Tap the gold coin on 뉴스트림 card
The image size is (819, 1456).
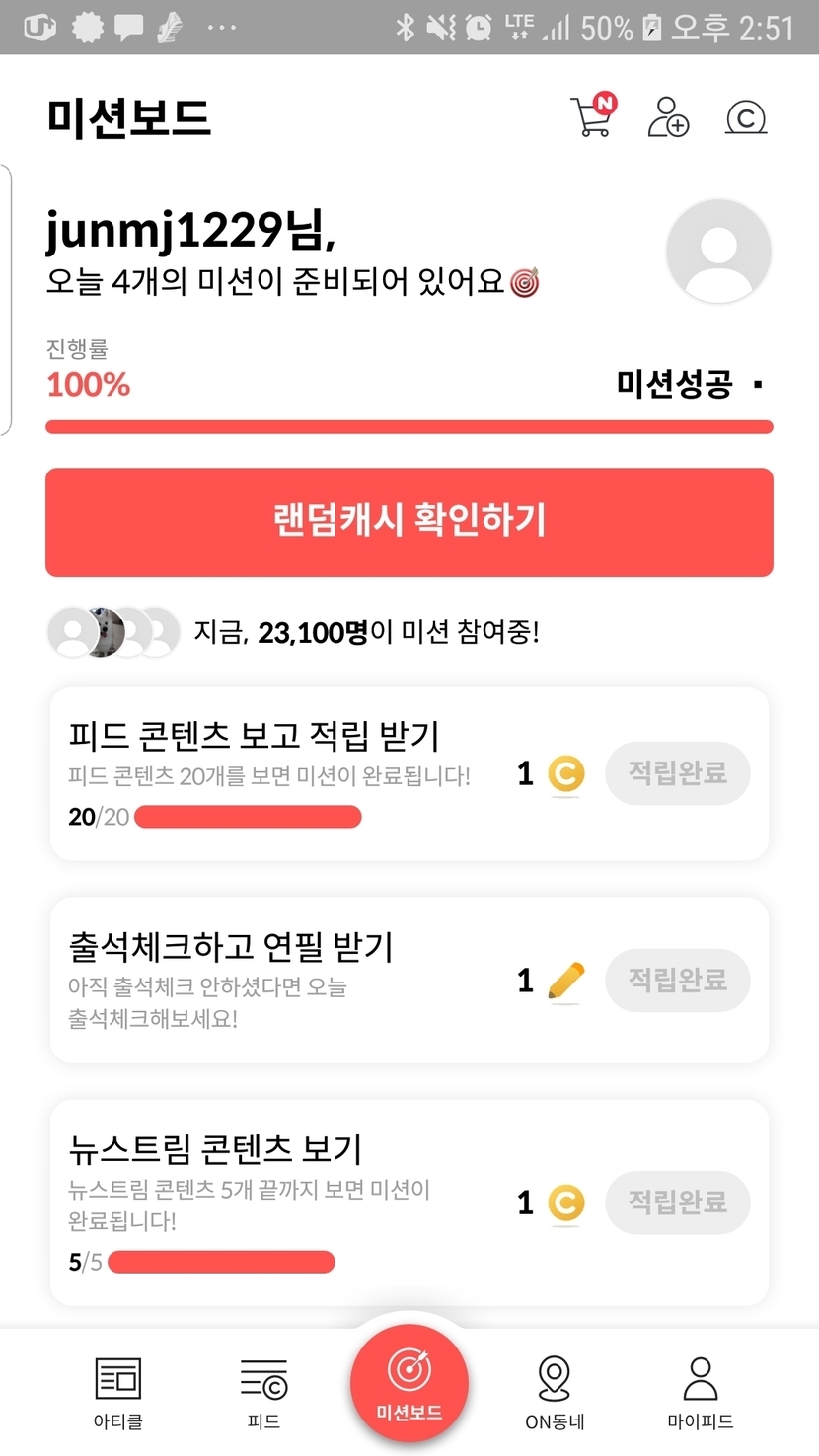pyautogui.click(x=565, y=1203)
